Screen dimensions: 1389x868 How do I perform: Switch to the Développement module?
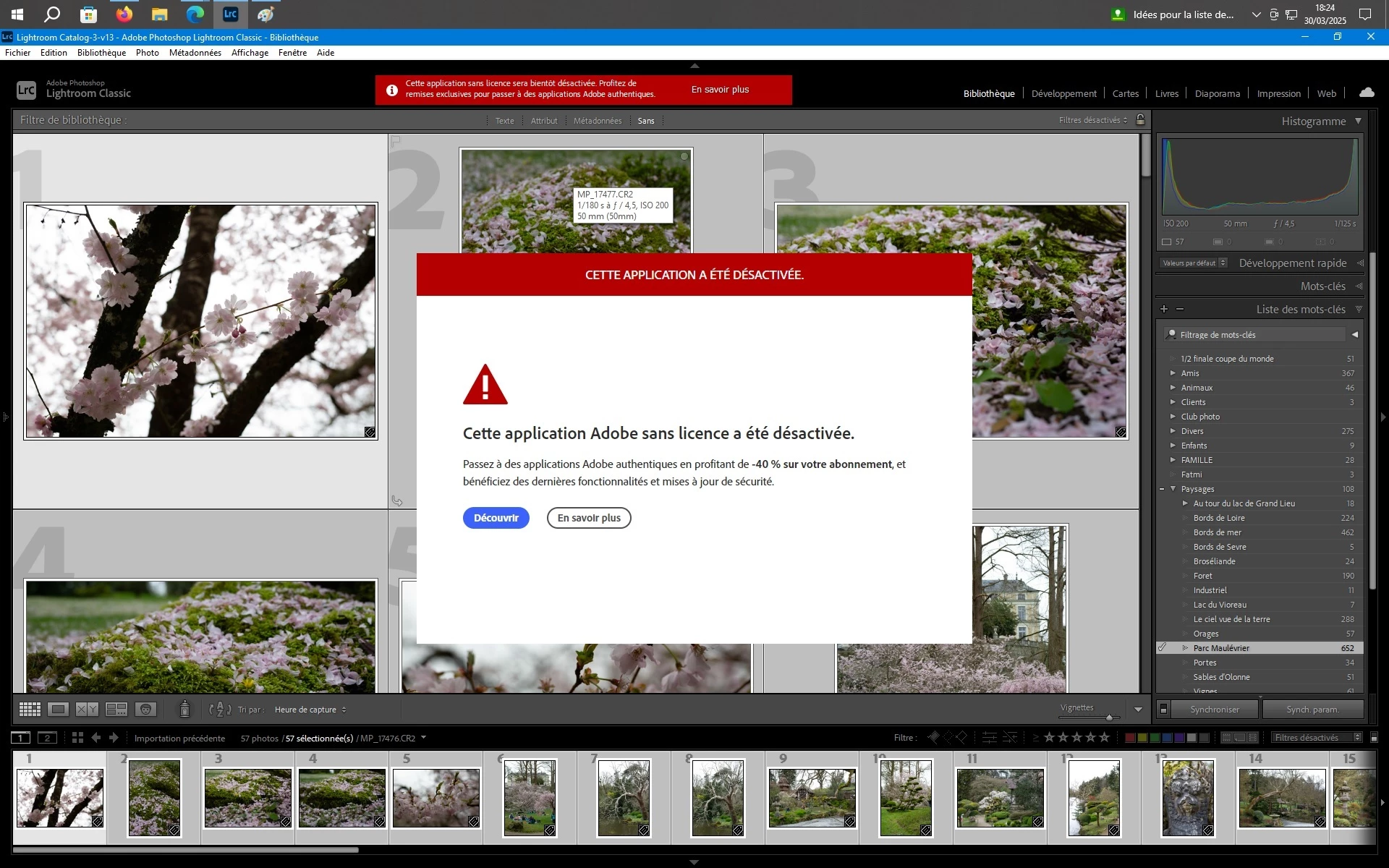click(1063, 93)
